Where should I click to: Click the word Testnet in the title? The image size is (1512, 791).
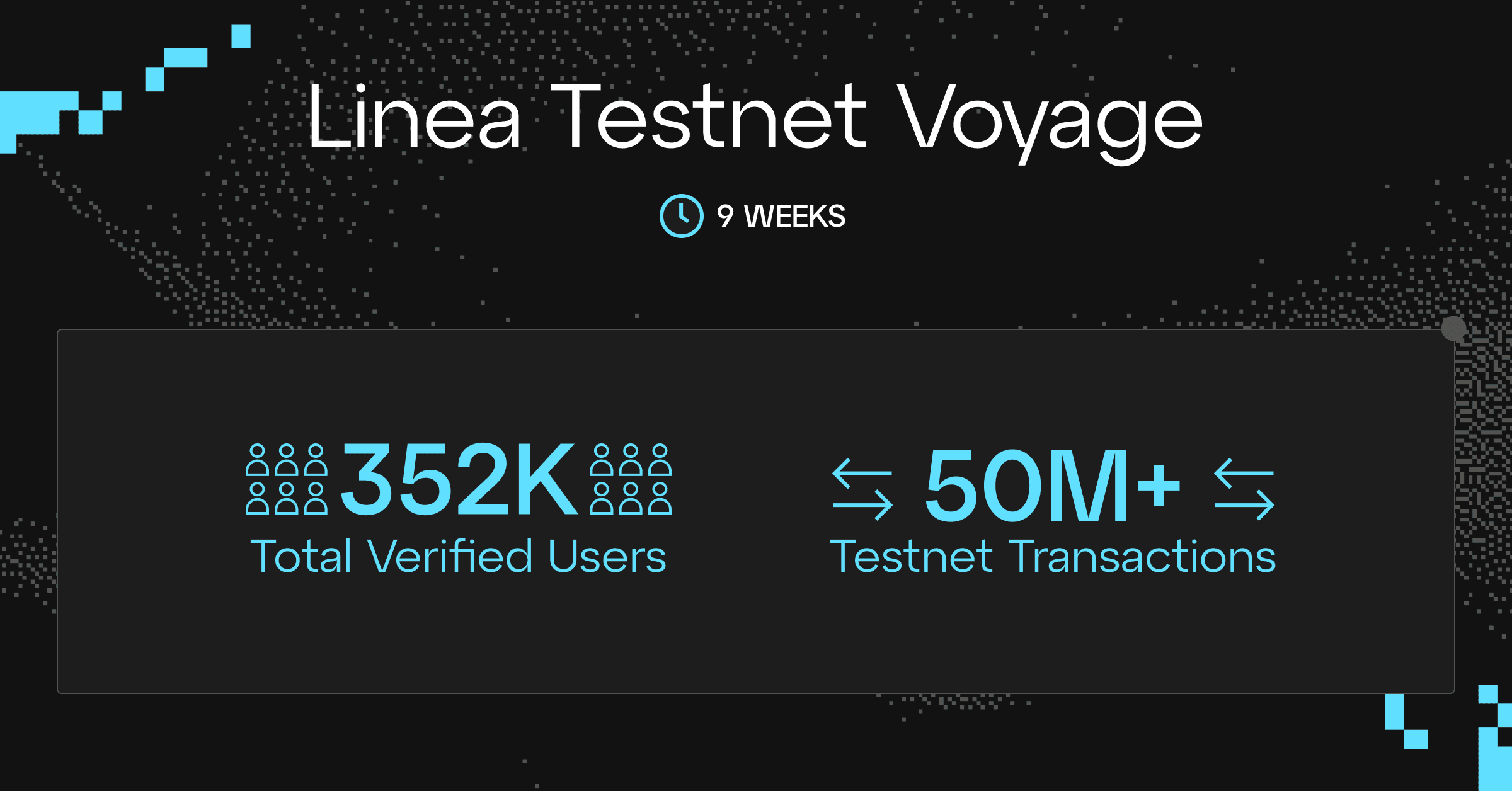(x=709, y=117)
